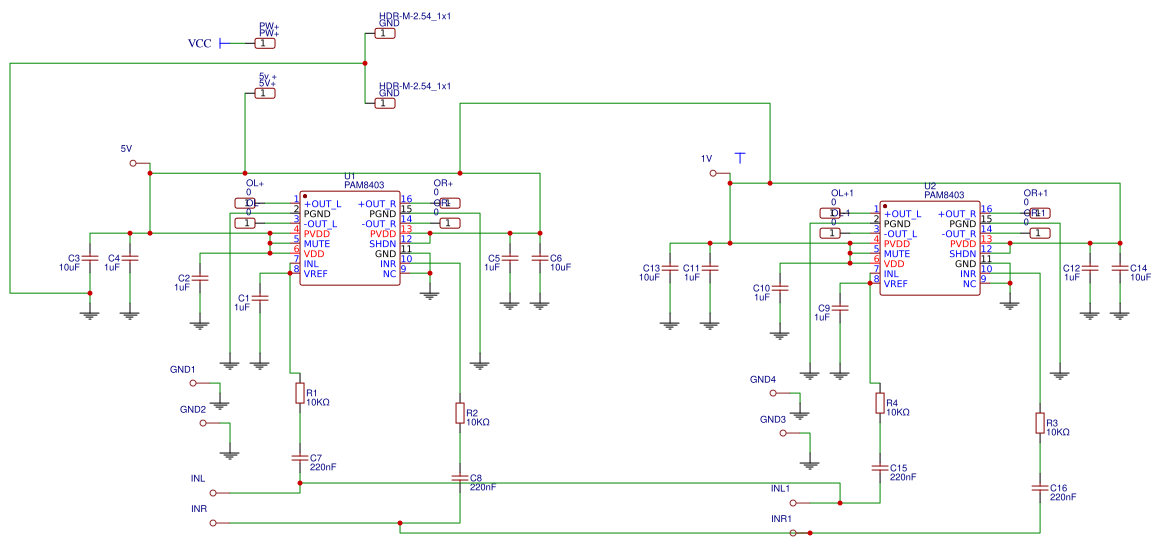Select the PW+ header connector box
1163x546 pixels.
tap(265, 44)
